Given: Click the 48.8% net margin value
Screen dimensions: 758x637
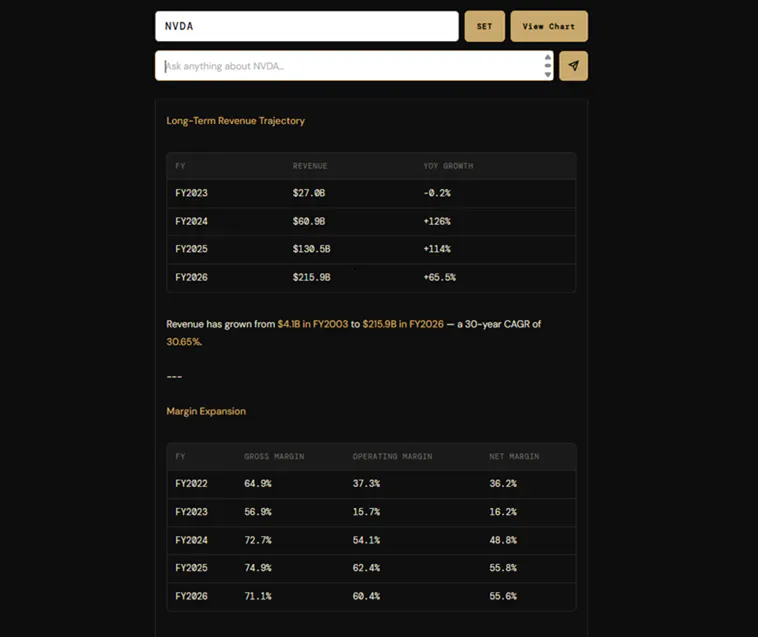Looking at the screenshot, I should pyautogui.click(x=503, y=540).
